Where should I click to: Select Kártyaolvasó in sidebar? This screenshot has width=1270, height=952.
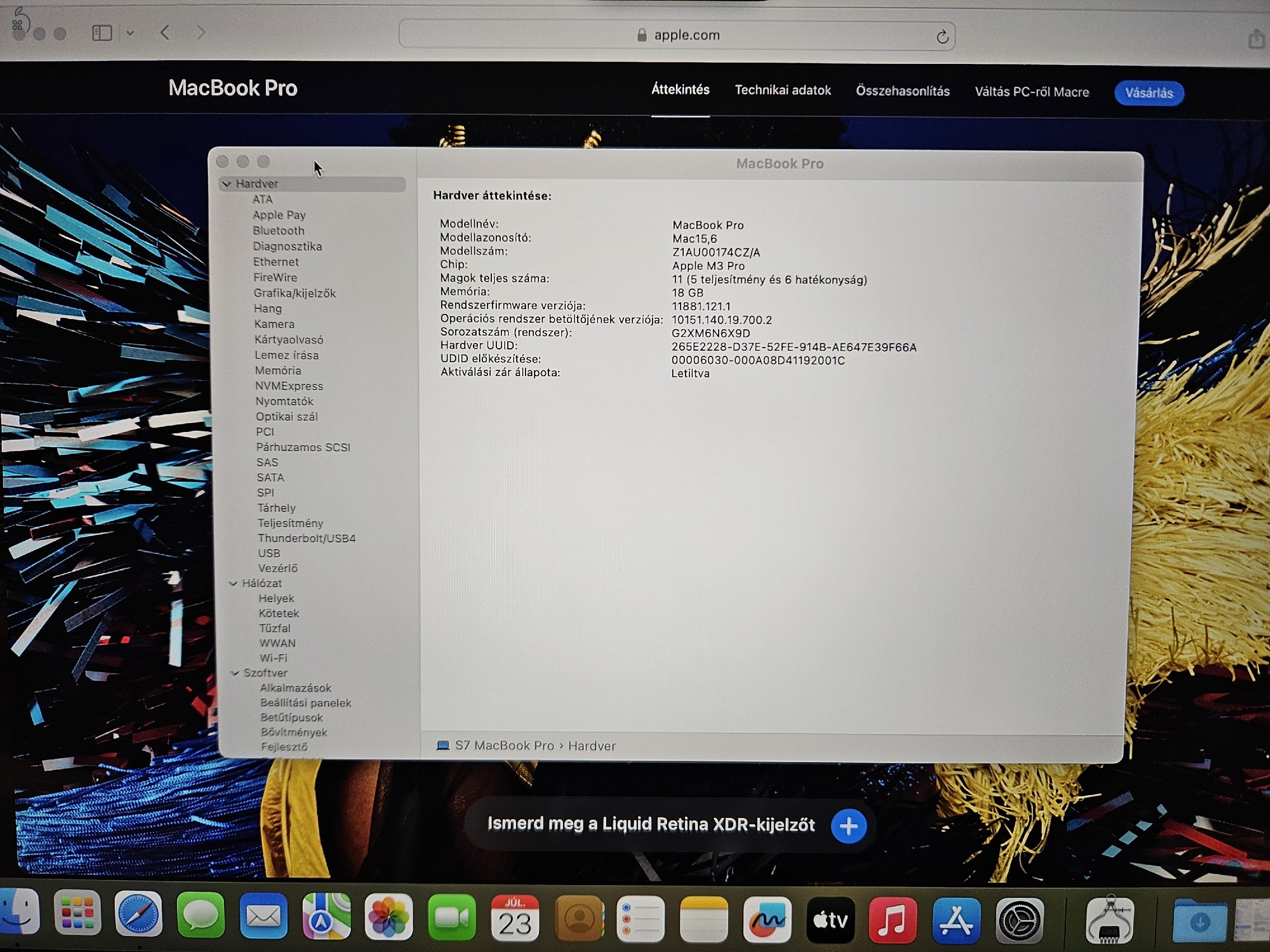click(x=289, y=340)
